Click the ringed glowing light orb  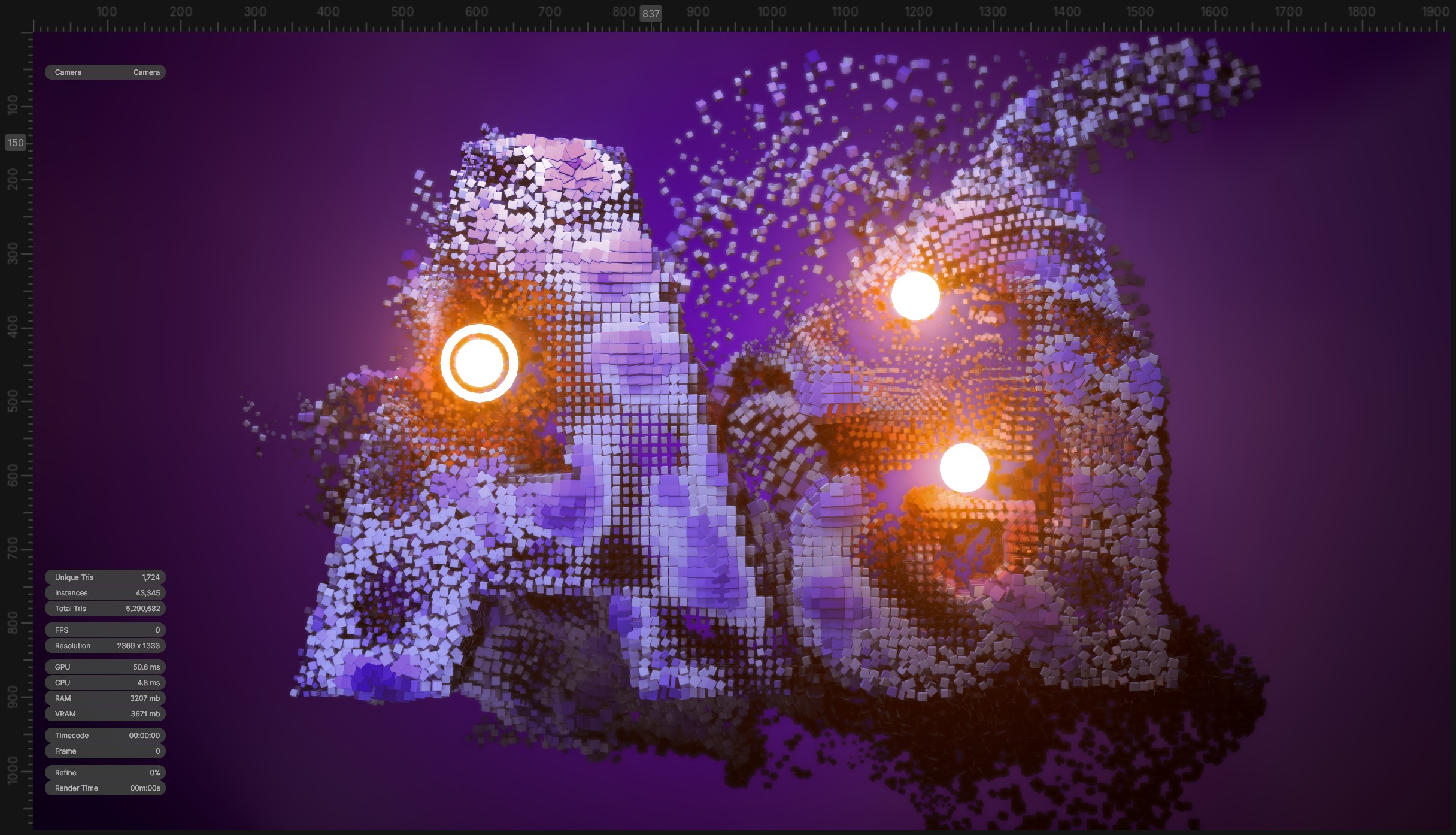point(479,362)
